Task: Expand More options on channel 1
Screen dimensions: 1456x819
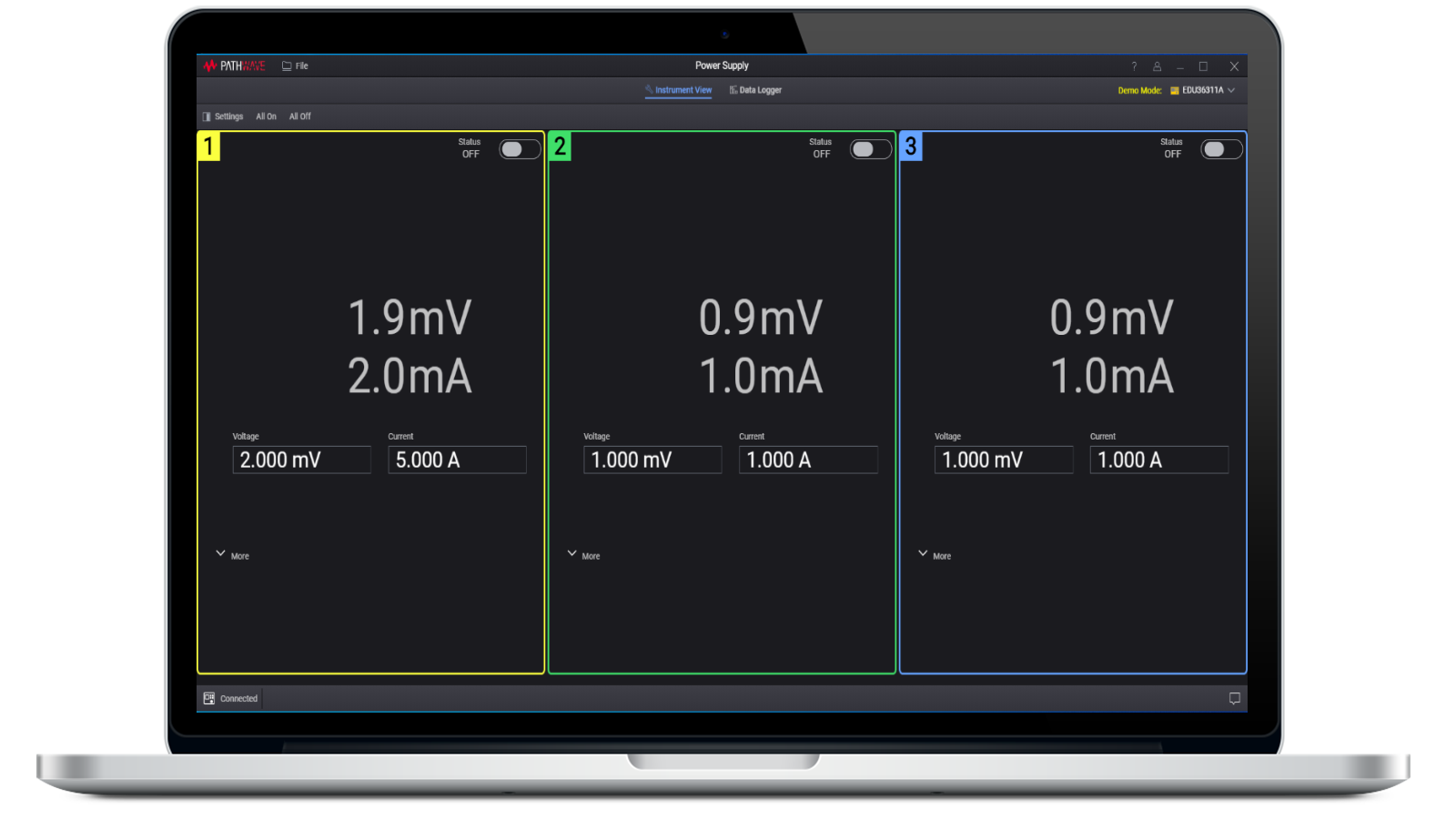Action: coord(232,554)
